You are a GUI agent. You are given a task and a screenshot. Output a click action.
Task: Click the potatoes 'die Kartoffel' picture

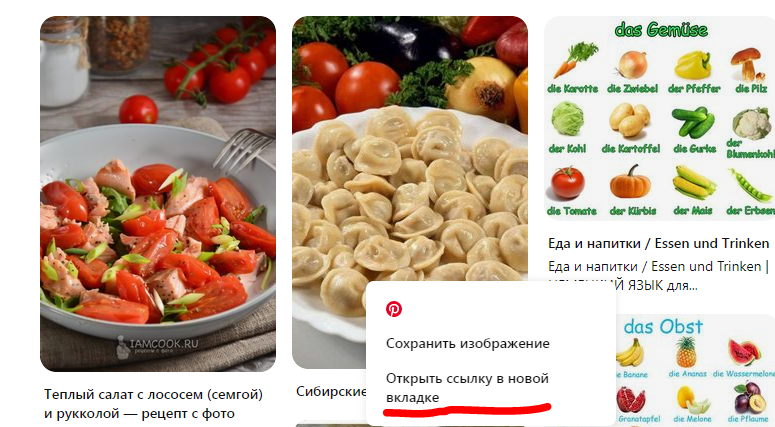pos(630,120)
